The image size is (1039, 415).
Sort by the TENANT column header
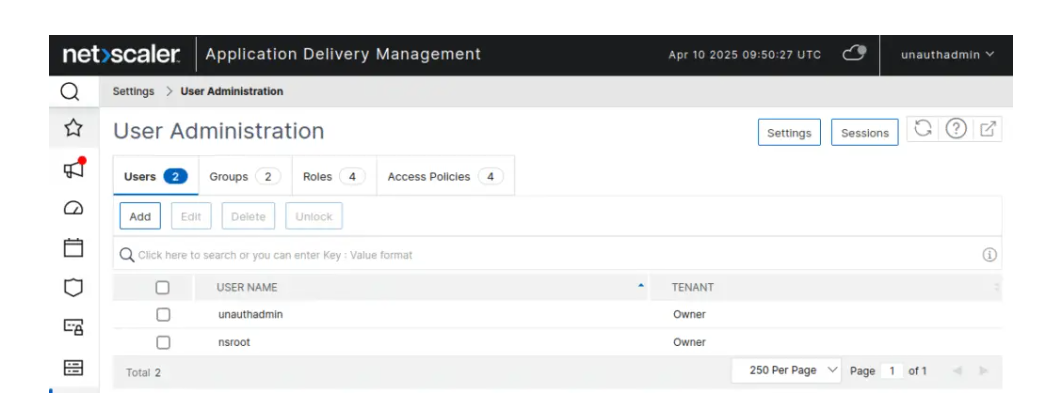tap(692, 287)
